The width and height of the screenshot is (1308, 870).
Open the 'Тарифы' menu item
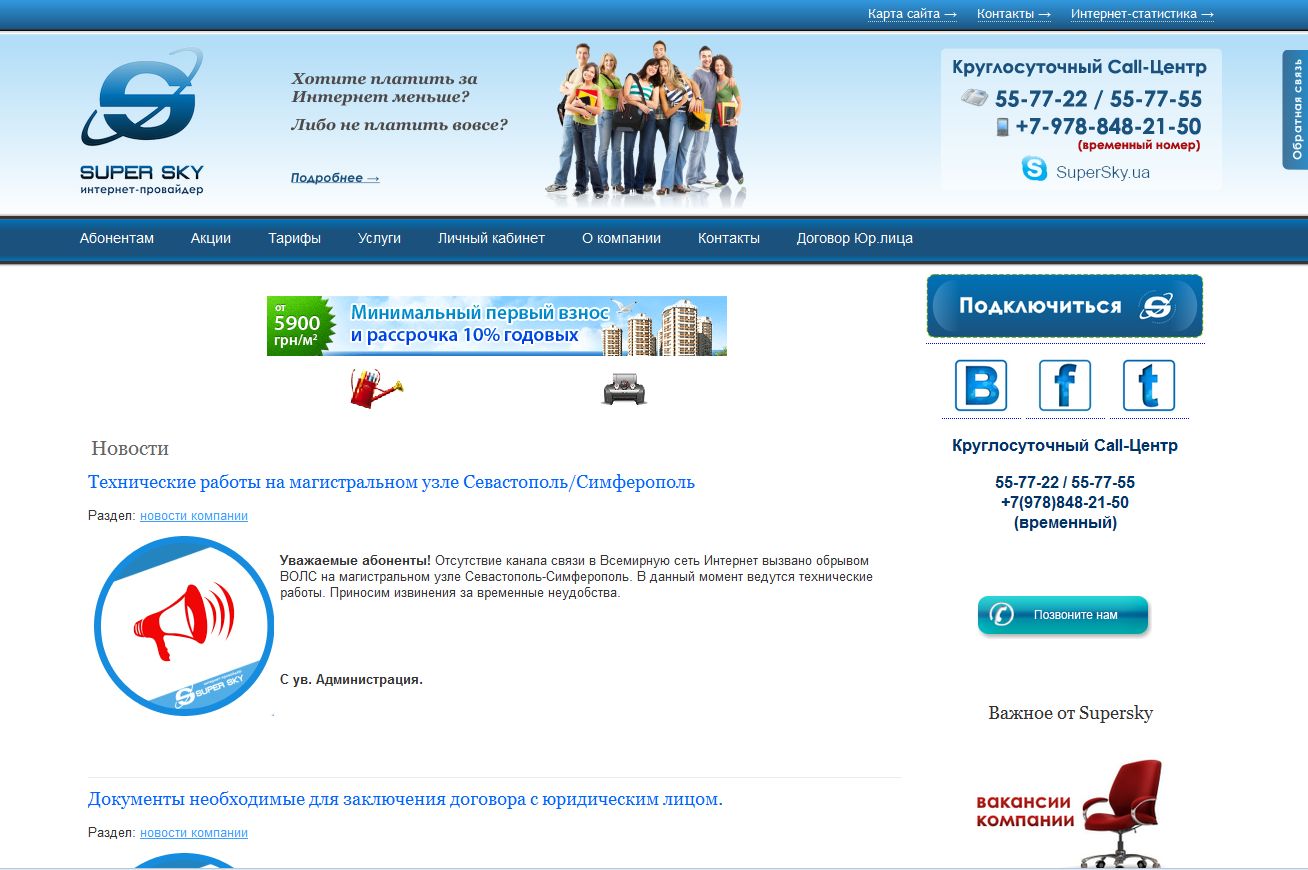pos(294,238)
